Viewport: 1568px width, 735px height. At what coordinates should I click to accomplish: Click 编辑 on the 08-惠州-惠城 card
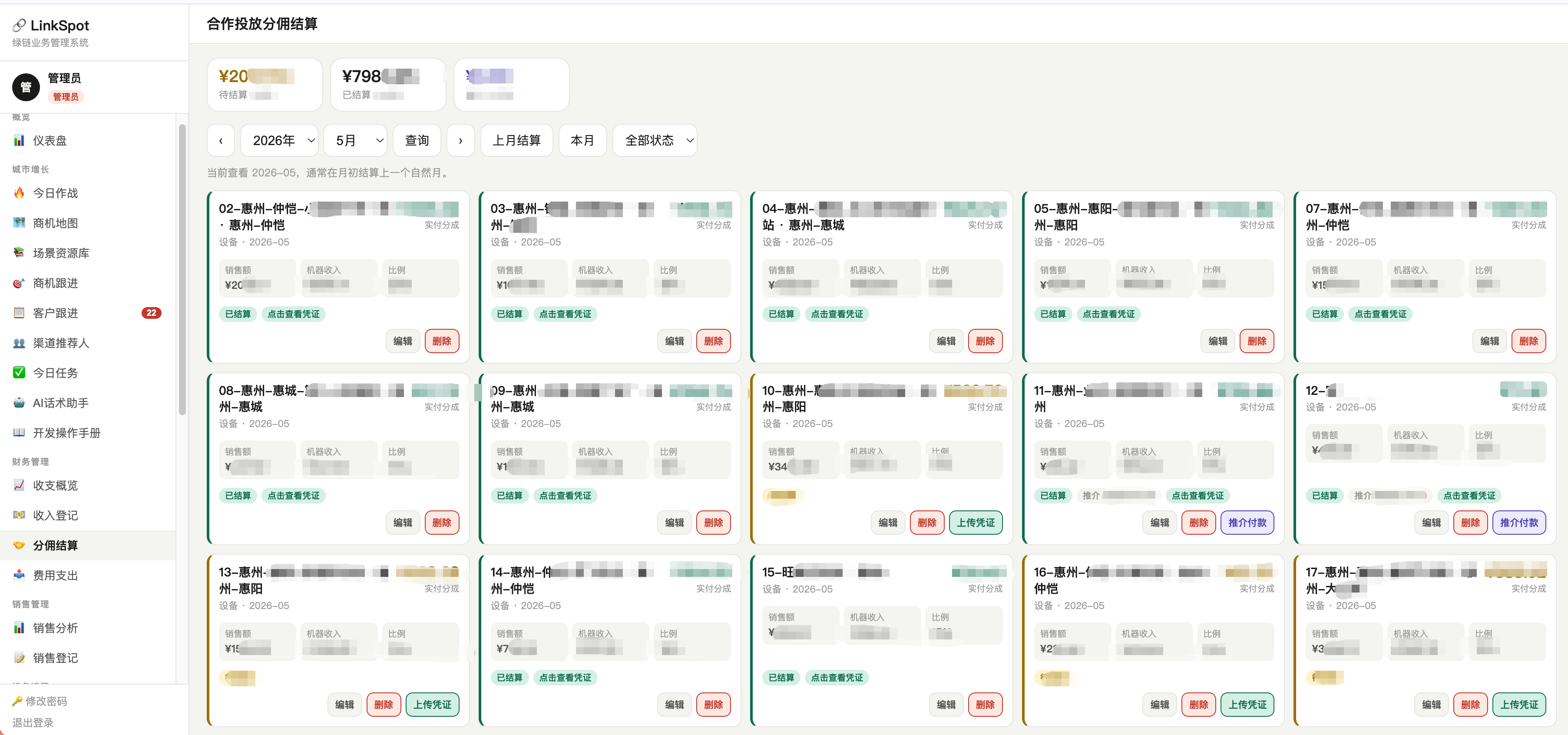(x=403, y=523)
